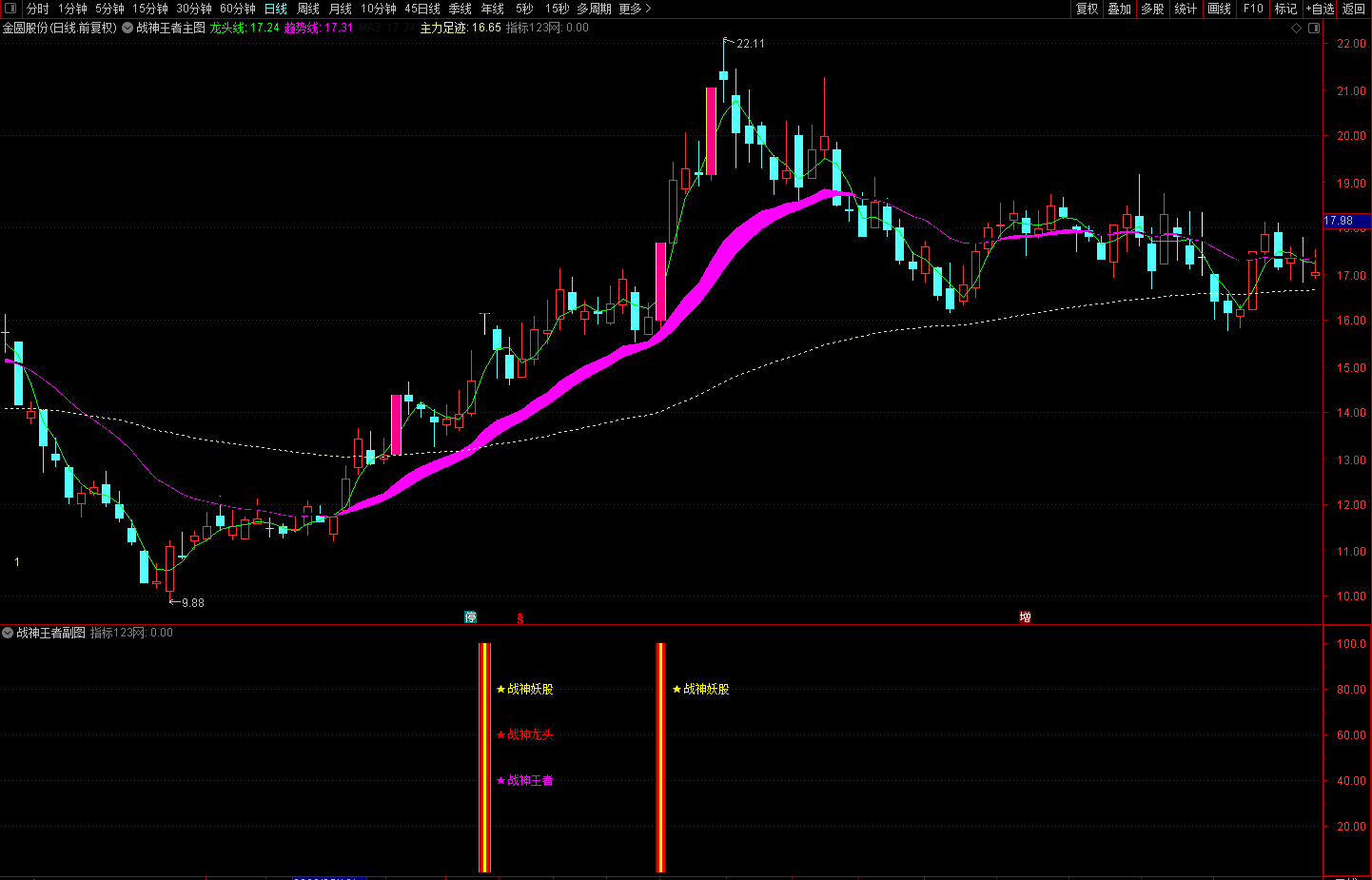Open the F10 company info

[1253, 9]
